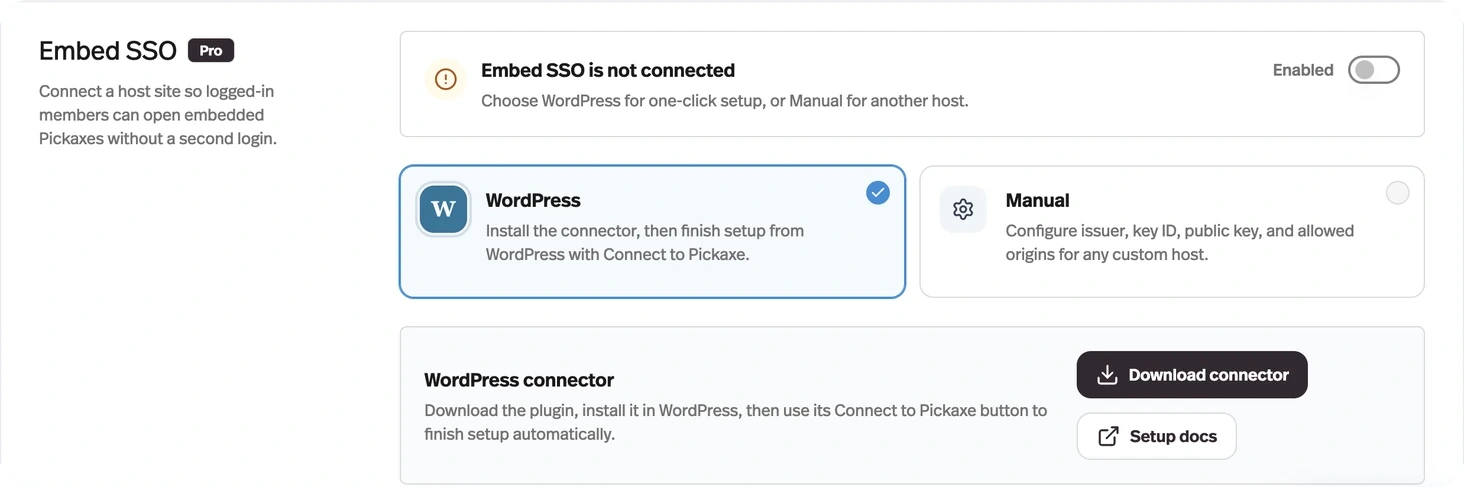The height and width of the screenshot is (487, 1464).
Task: Click the WordPress logo icon
Action: pyautogui.click(x=443, y=209)
